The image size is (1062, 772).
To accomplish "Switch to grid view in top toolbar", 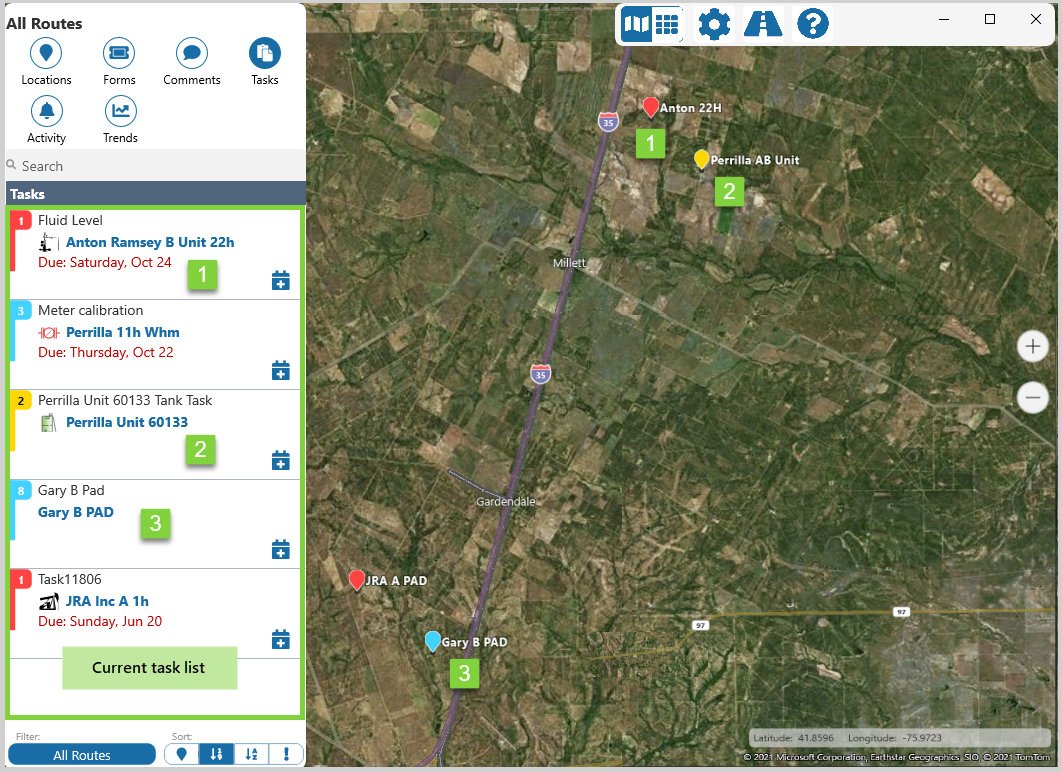I will (x=667, y=24).
